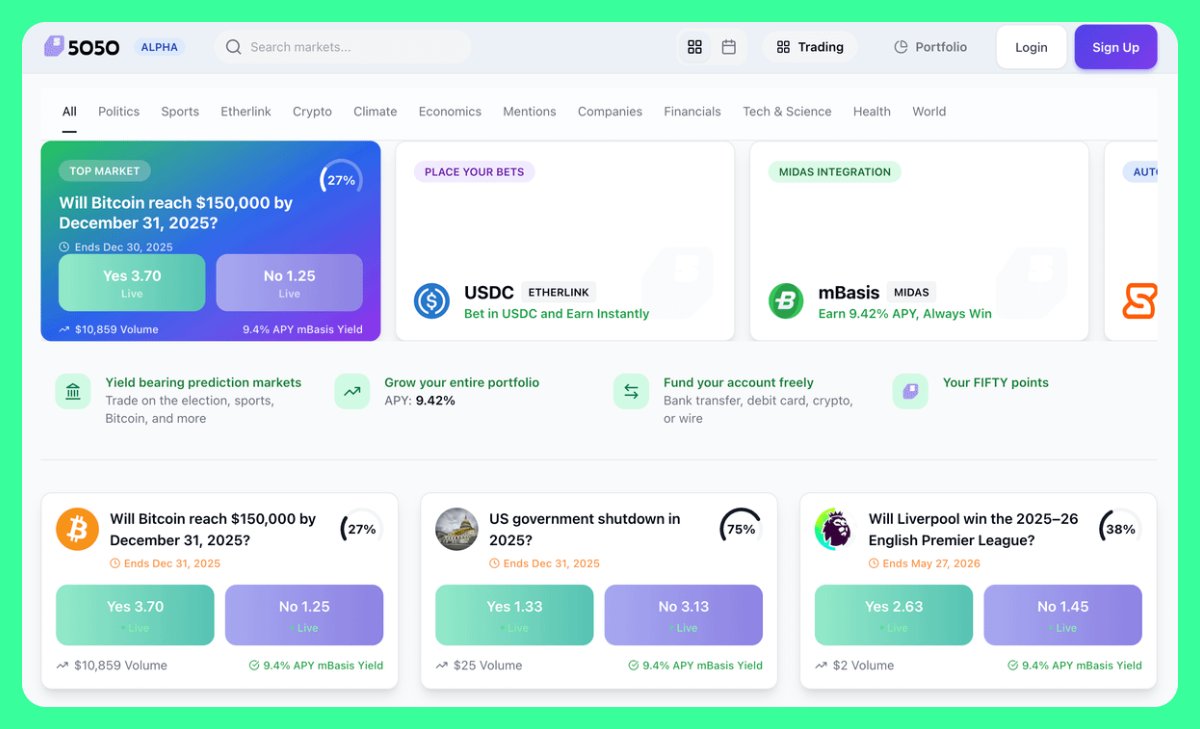Select the Climate tab
The image size is (1200, 729).
[x=375, y=112]
